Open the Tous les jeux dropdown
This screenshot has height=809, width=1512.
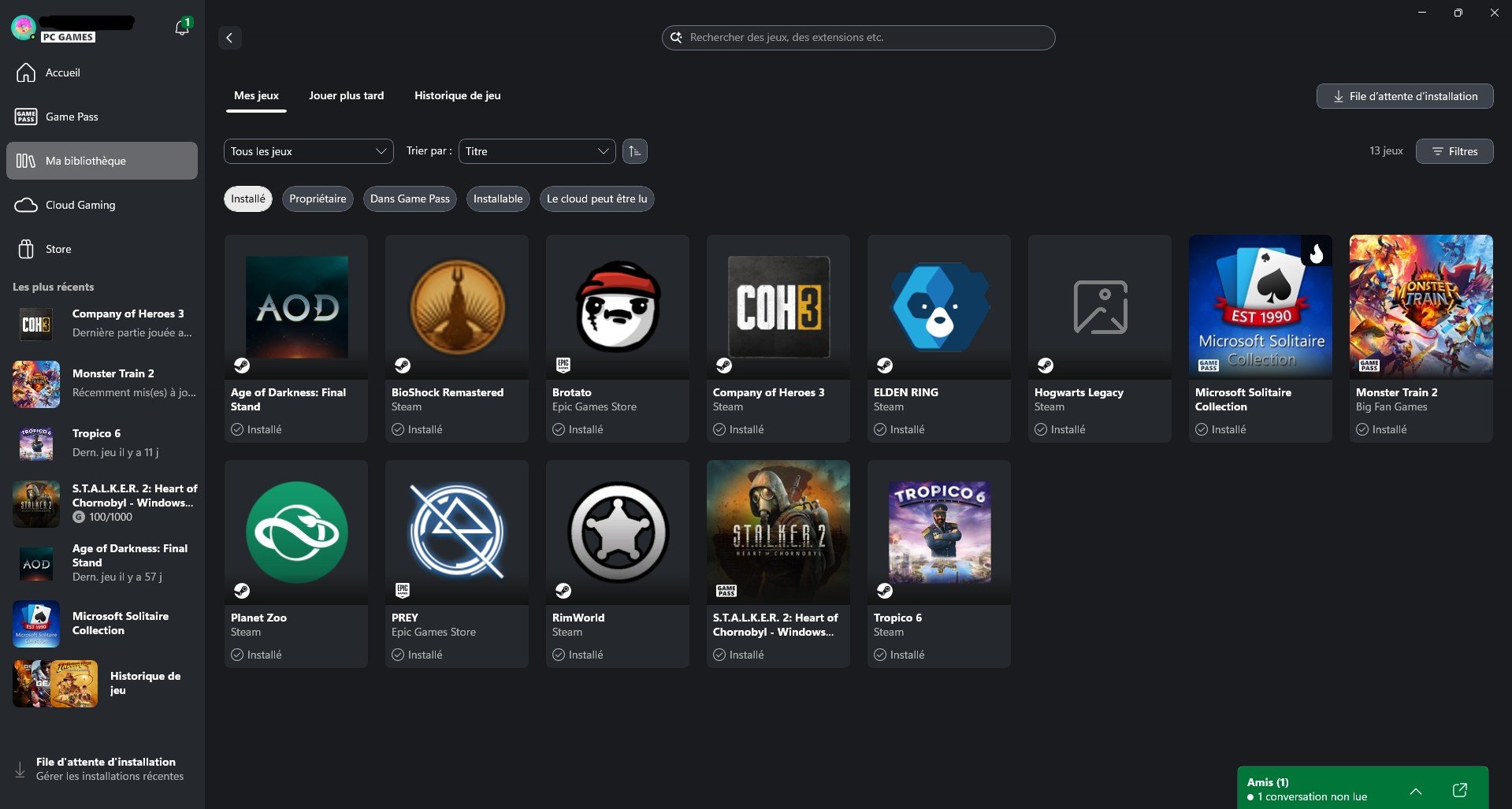pyautogui.click(x=309, y=151)
